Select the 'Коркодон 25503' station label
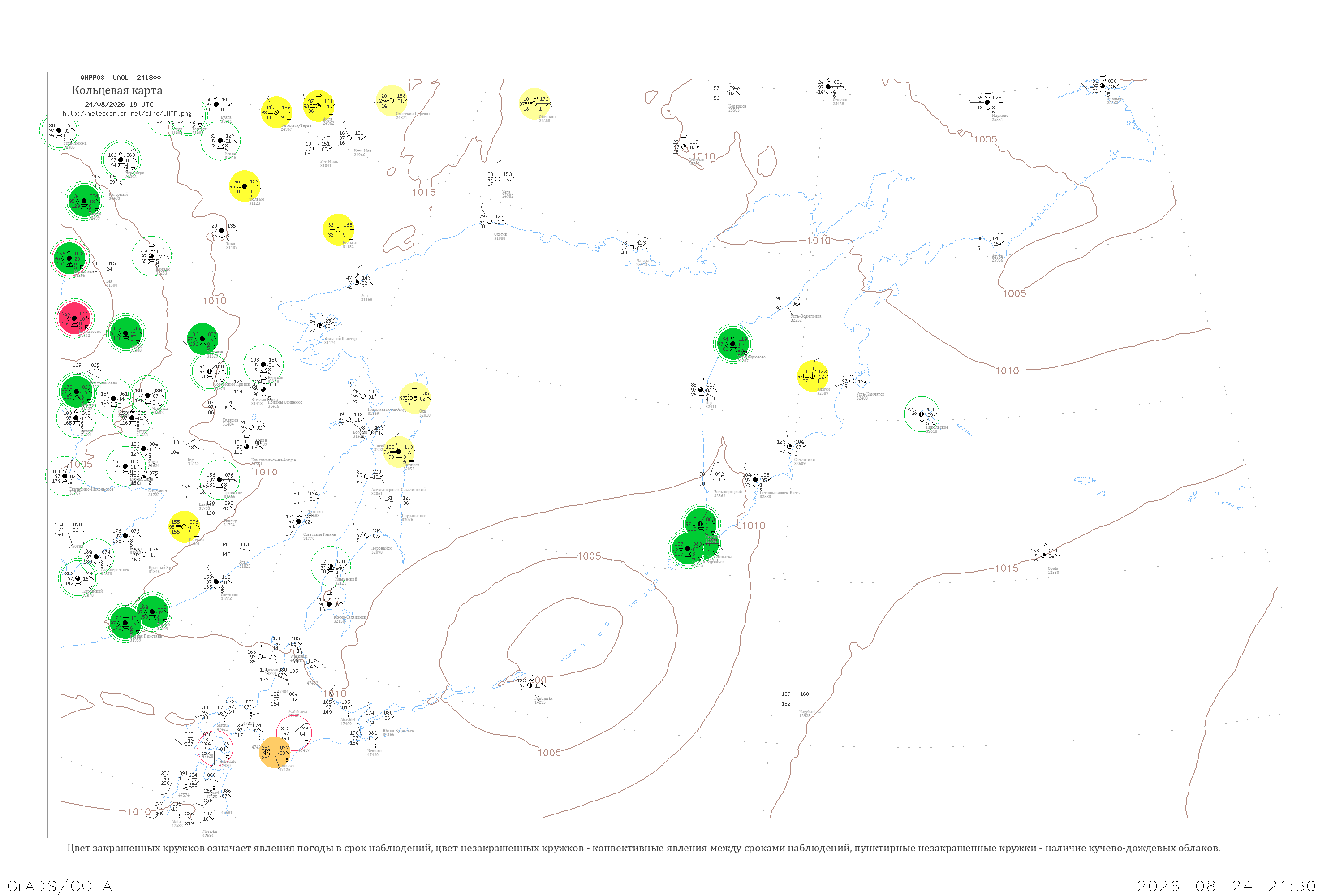The height and width of the screenshot is (896, 1344). coord(737,108)
